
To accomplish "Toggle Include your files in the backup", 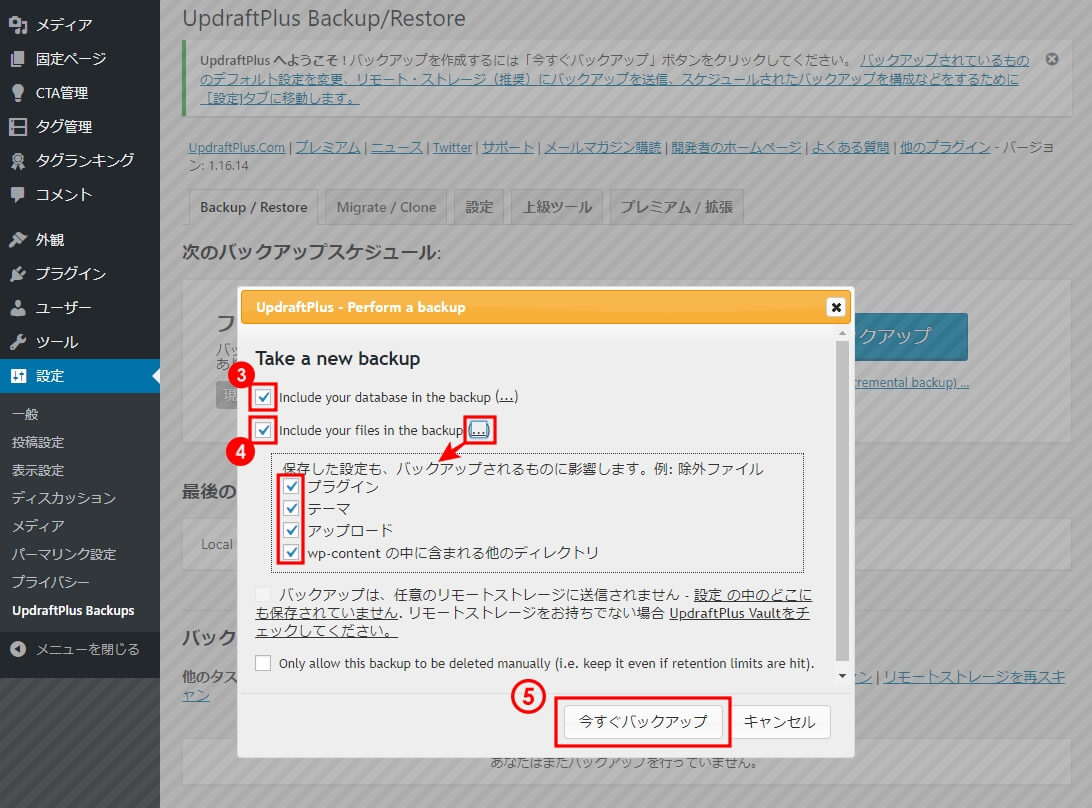I will pos(263,430).
